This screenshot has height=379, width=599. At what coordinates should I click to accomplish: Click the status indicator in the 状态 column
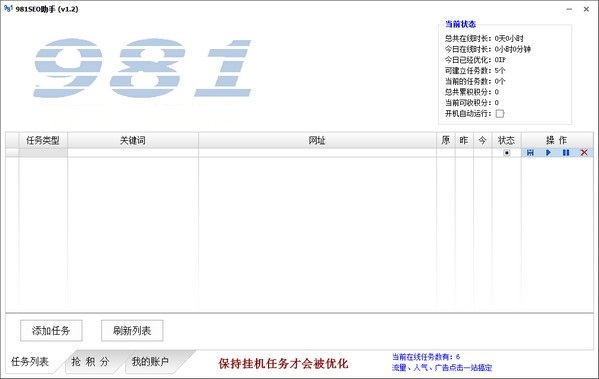[x=507, y=153]
